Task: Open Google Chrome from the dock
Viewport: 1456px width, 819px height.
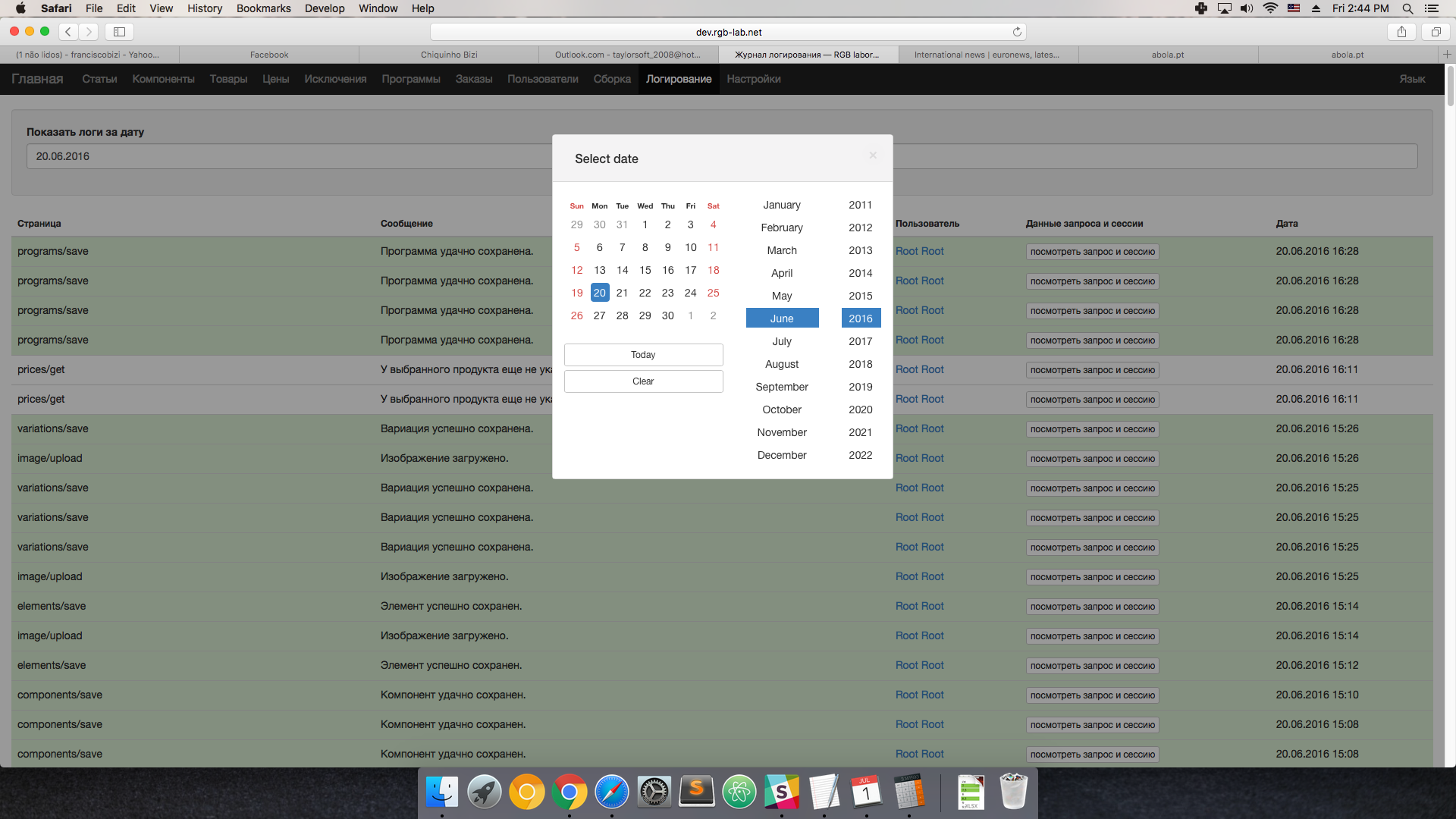Action: coord(569,792)
